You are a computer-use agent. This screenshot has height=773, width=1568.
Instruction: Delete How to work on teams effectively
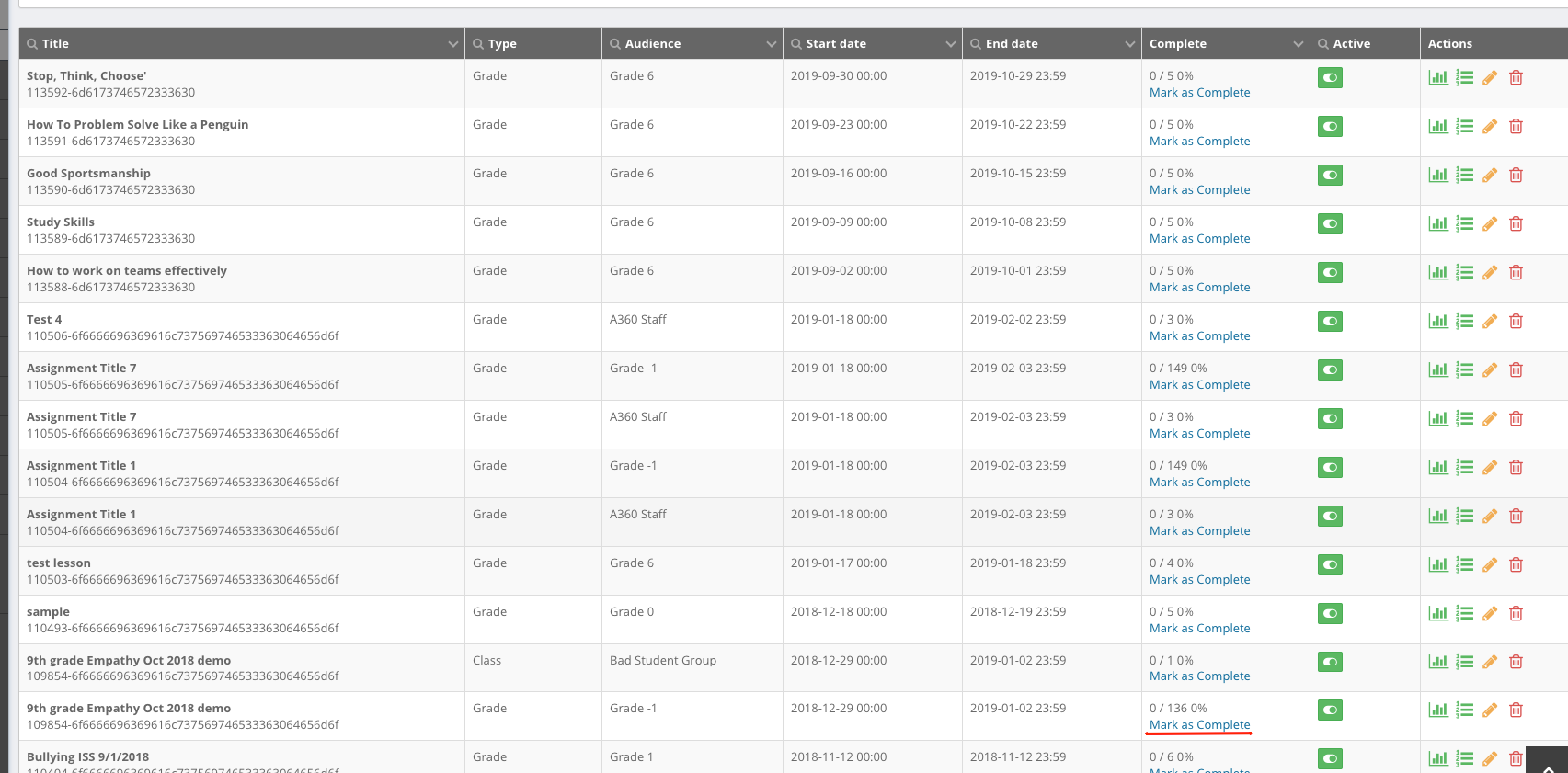tap(1516, 273)
